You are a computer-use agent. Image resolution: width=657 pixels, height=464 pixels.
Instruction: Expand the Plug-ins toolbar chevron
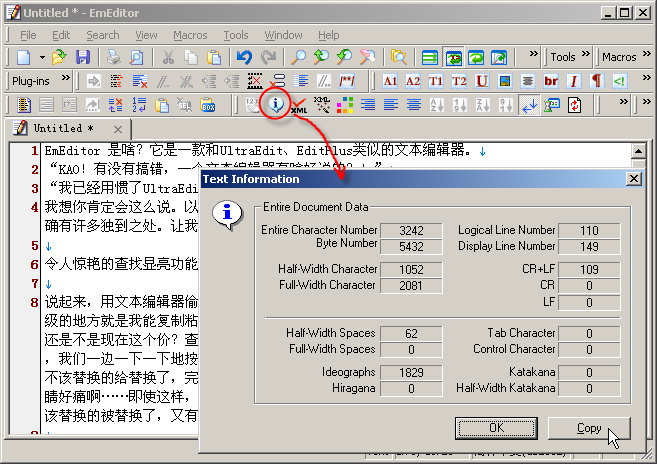click(x=66, y=78)
